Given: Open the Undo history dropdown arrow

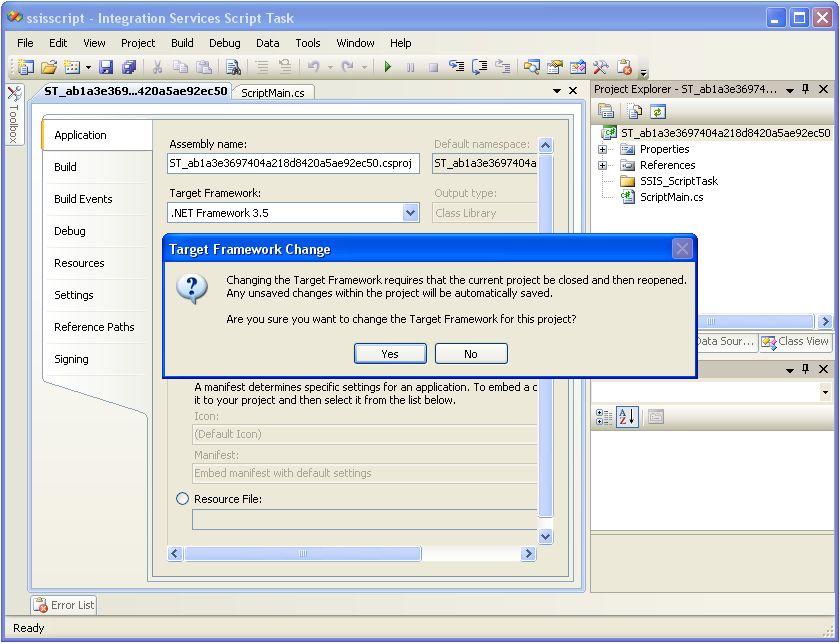Looking at the screenshot, I should tap(330, 67).
